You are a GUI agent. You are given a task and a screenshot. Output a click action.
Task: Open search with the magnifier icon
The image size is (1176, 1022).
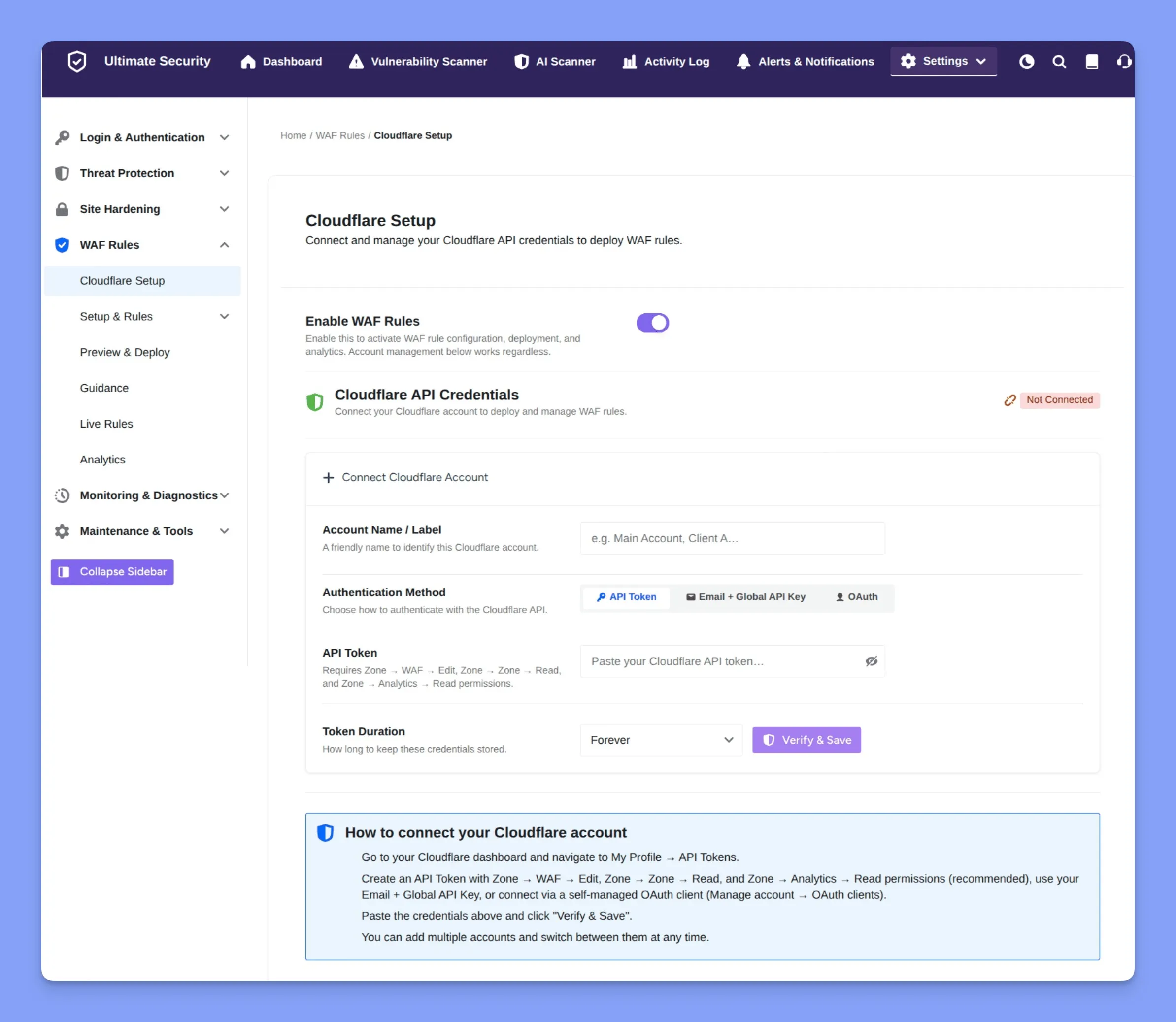tap(1059, 62)
